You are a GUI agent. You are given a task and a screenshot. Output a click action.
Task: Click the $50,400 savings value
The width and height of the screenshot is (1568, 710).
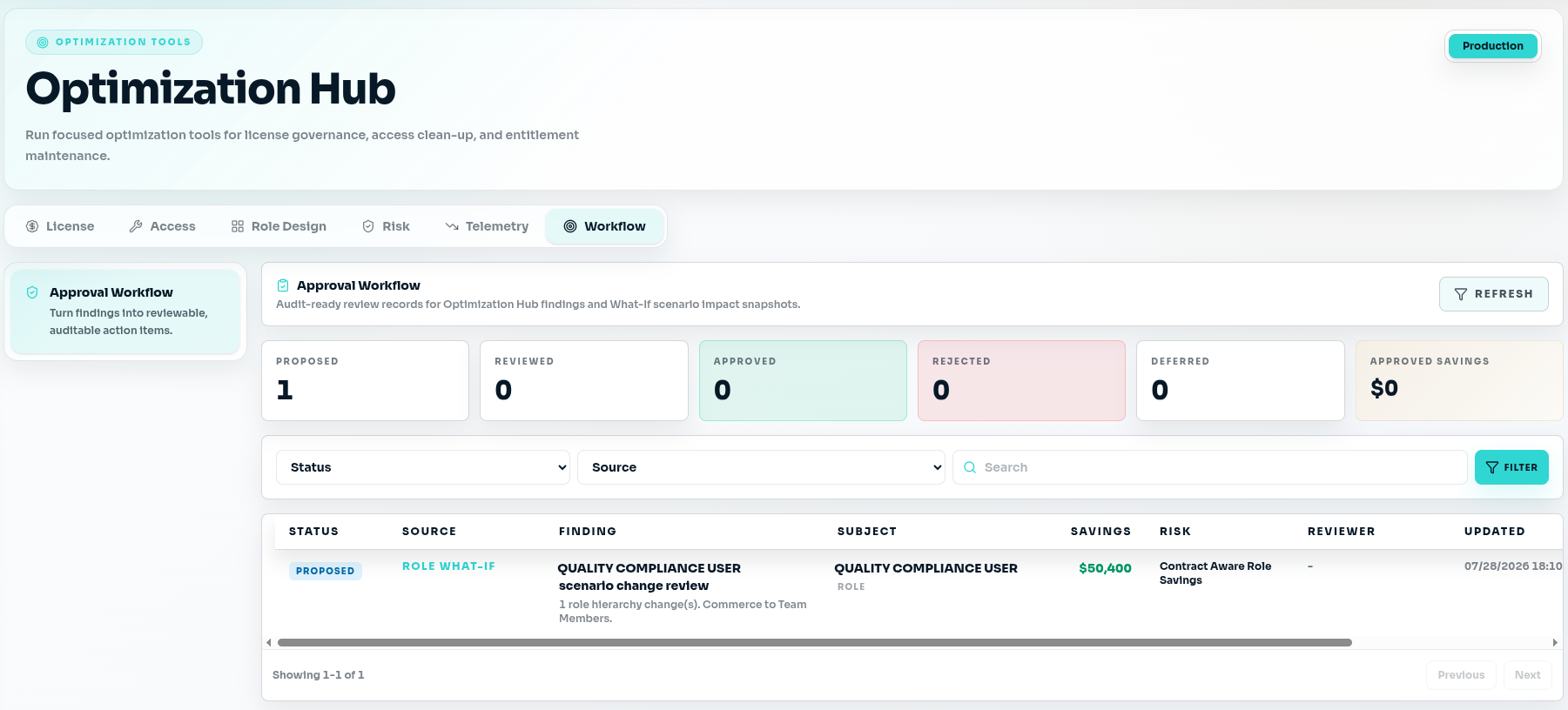[1105, 568]
